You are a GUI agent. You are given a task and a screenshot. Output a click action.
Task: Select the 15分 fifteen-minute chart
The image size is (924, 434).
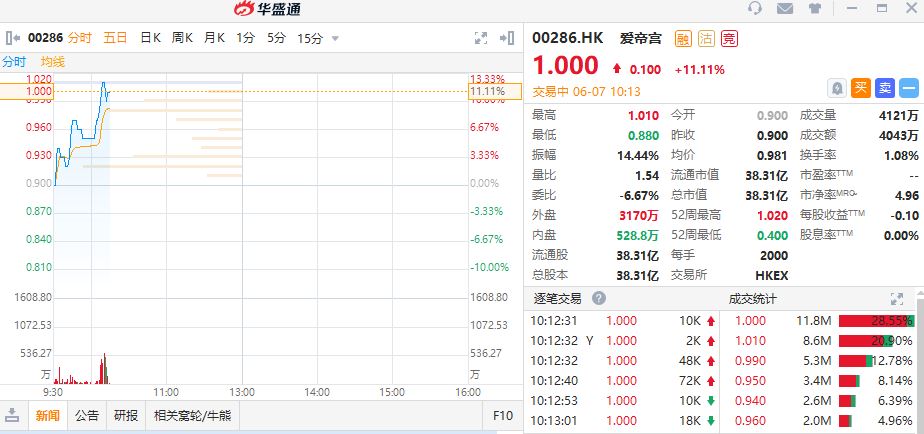coord(310,39)
